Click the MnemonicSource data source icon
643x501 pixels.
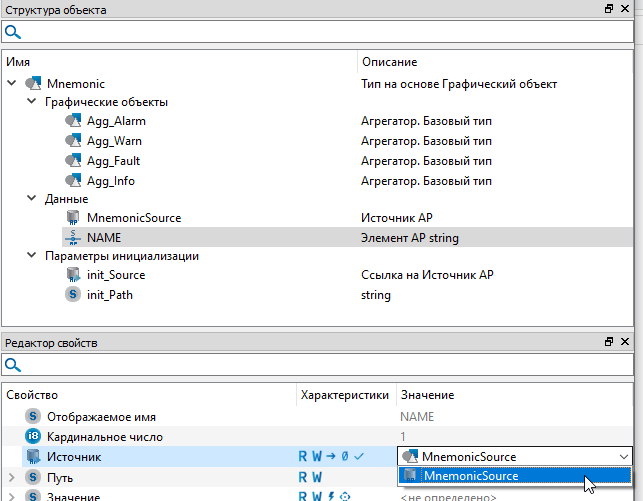(72, 217)
